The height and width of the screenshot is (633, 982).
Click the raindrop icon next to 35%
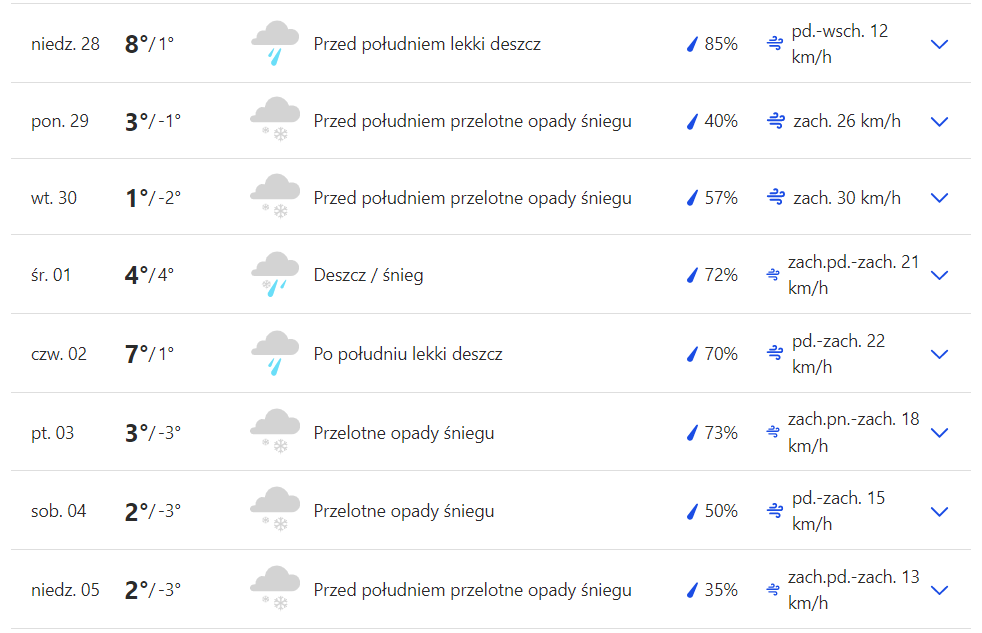[x=691, y=590]
